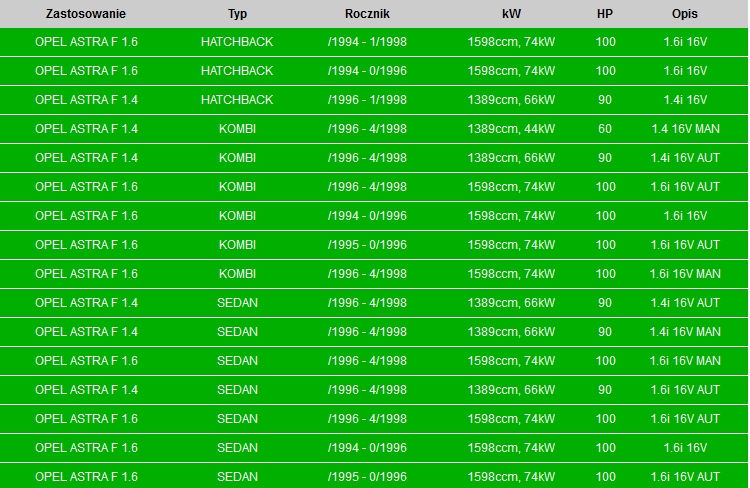This screenshot has width=750, height=488.
Task: Click '/1994 - 0/1996' in the SEDAN row
Action: pos(367,448)
